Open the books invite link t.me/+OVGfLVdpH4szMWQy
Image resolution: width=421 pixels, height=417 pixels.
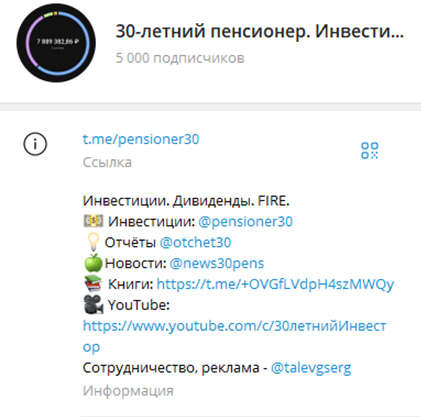coord(275,284)
